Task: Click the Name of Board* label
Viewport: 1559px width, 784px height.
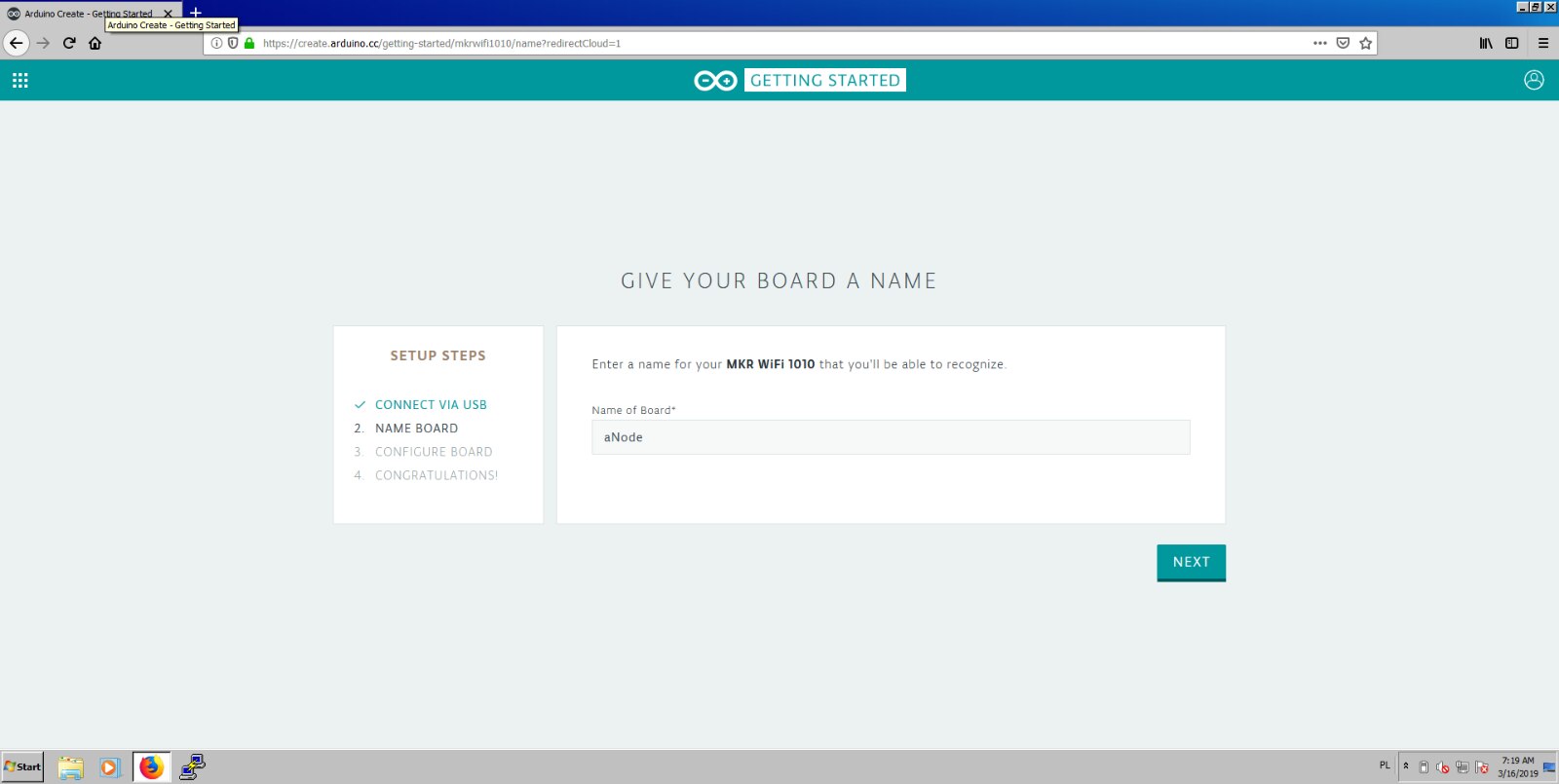Action: tap(633, 410)
